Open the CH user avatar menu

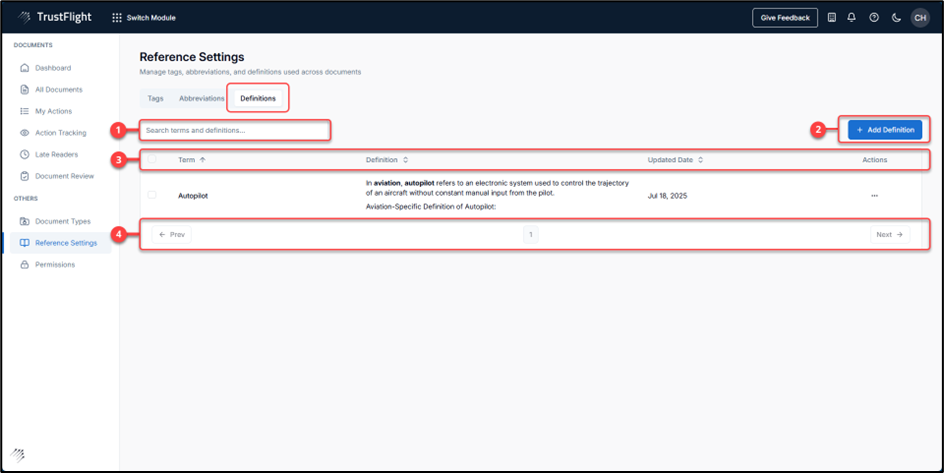920,18
